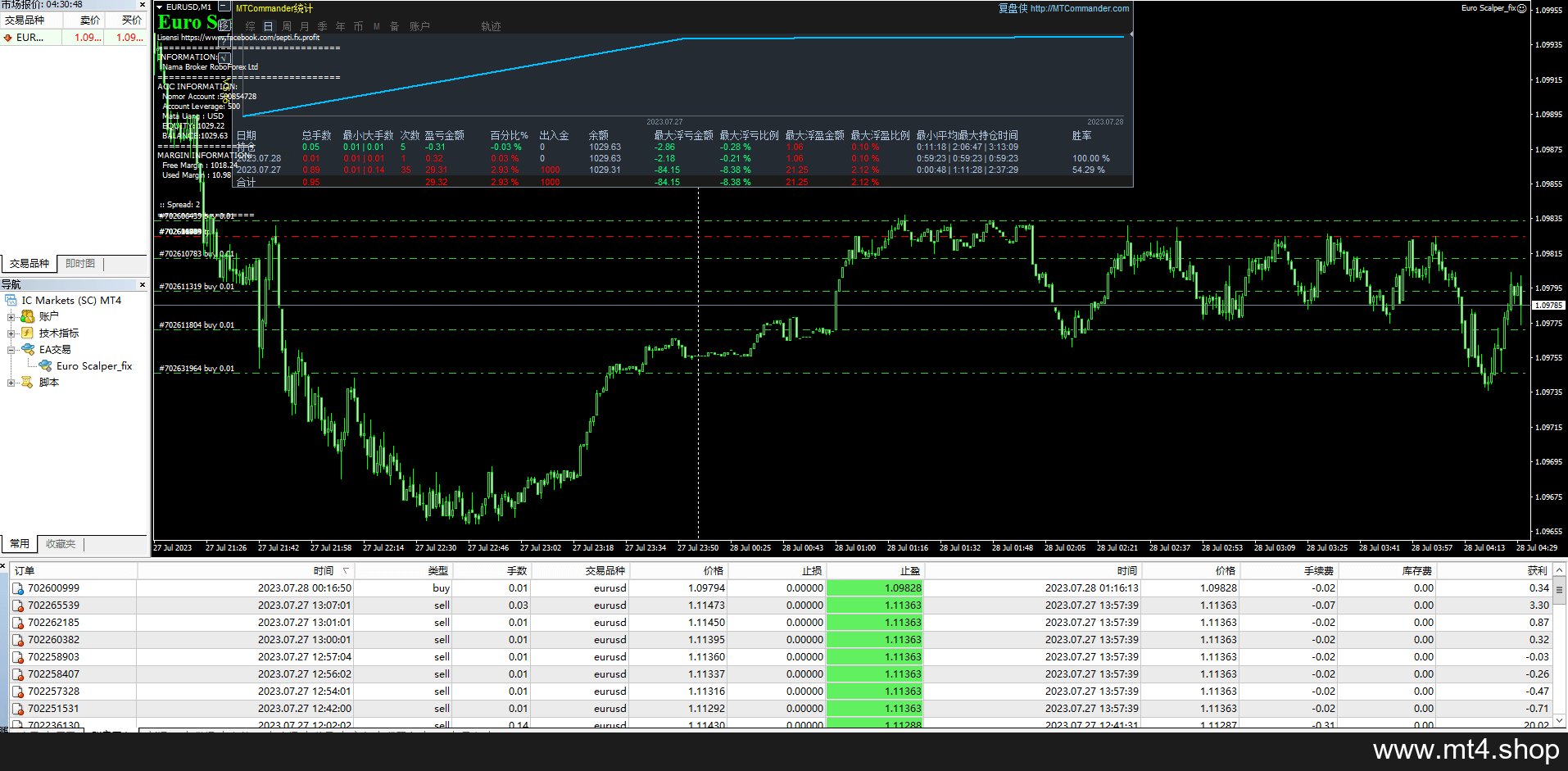Select the 币 currency tab in MTCommander

359,26
